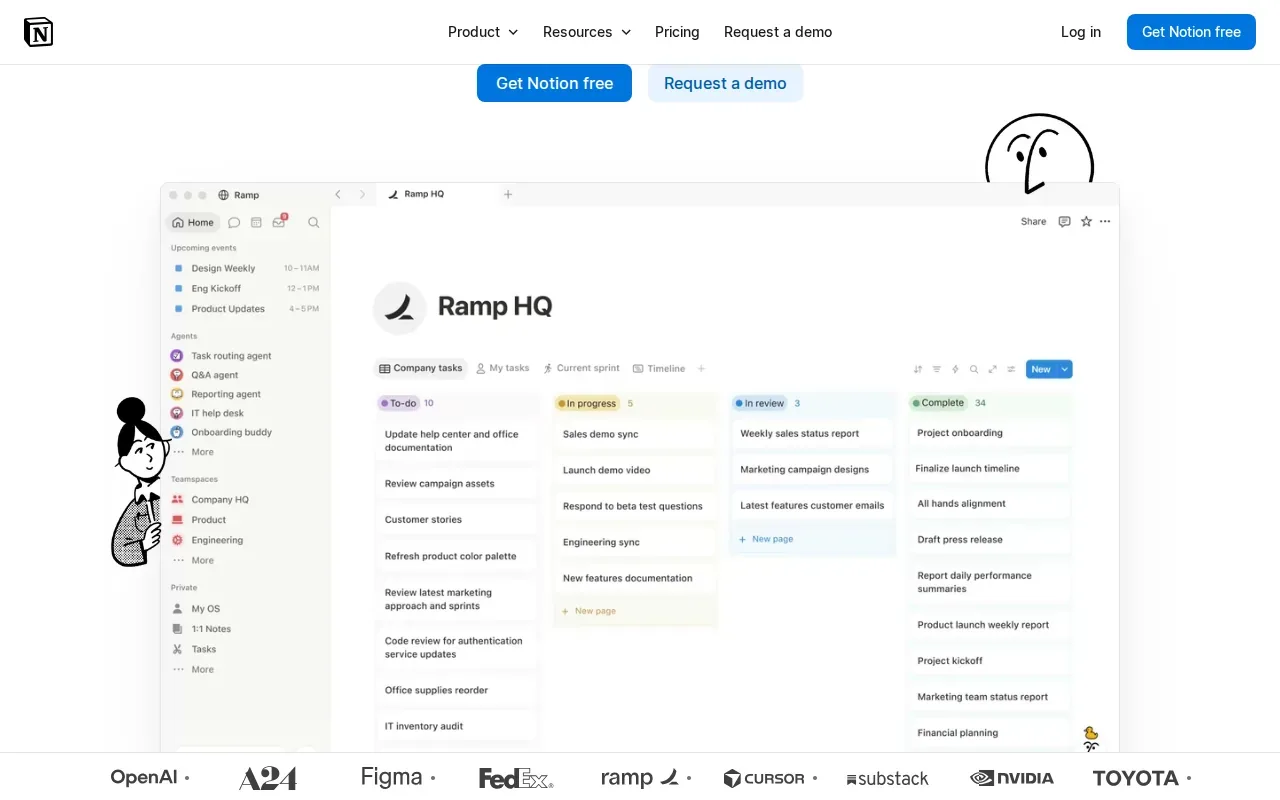1280x800 pixels.
Task: Open the inbox icon with red badge
Action: [x=279, y=222]
